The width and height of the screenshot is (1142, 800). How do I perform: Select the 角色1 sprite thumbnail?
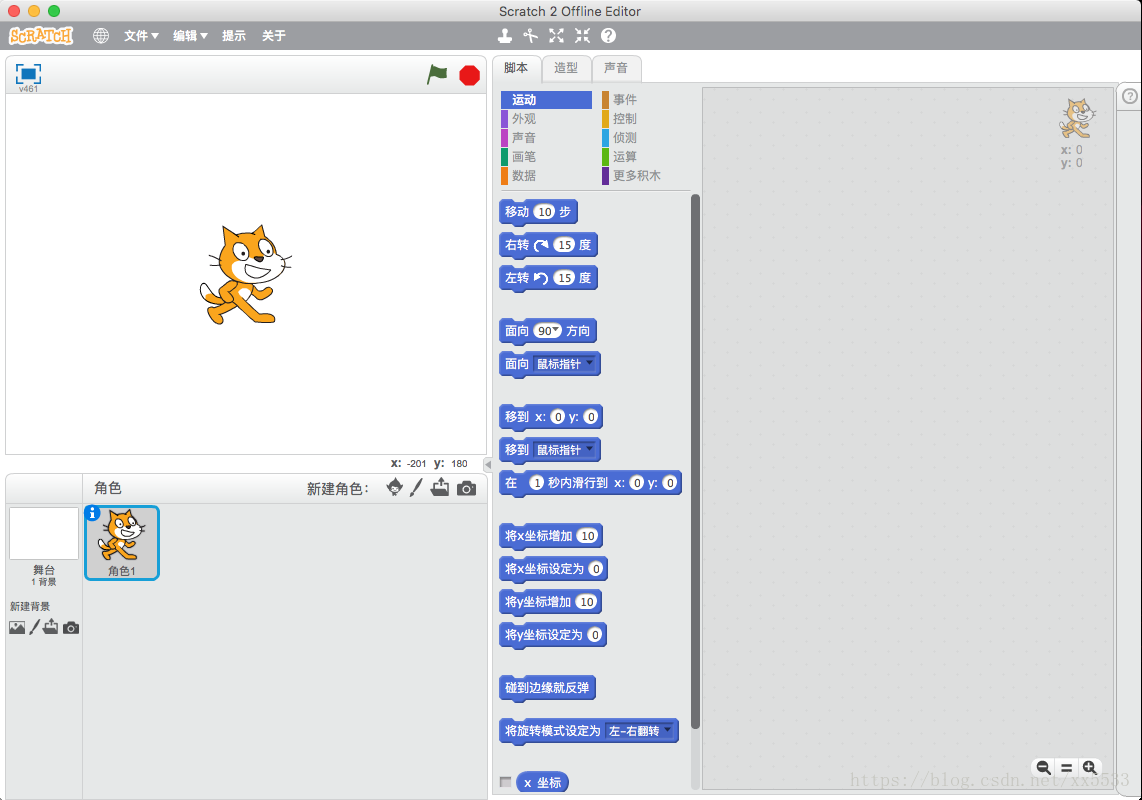122,542
